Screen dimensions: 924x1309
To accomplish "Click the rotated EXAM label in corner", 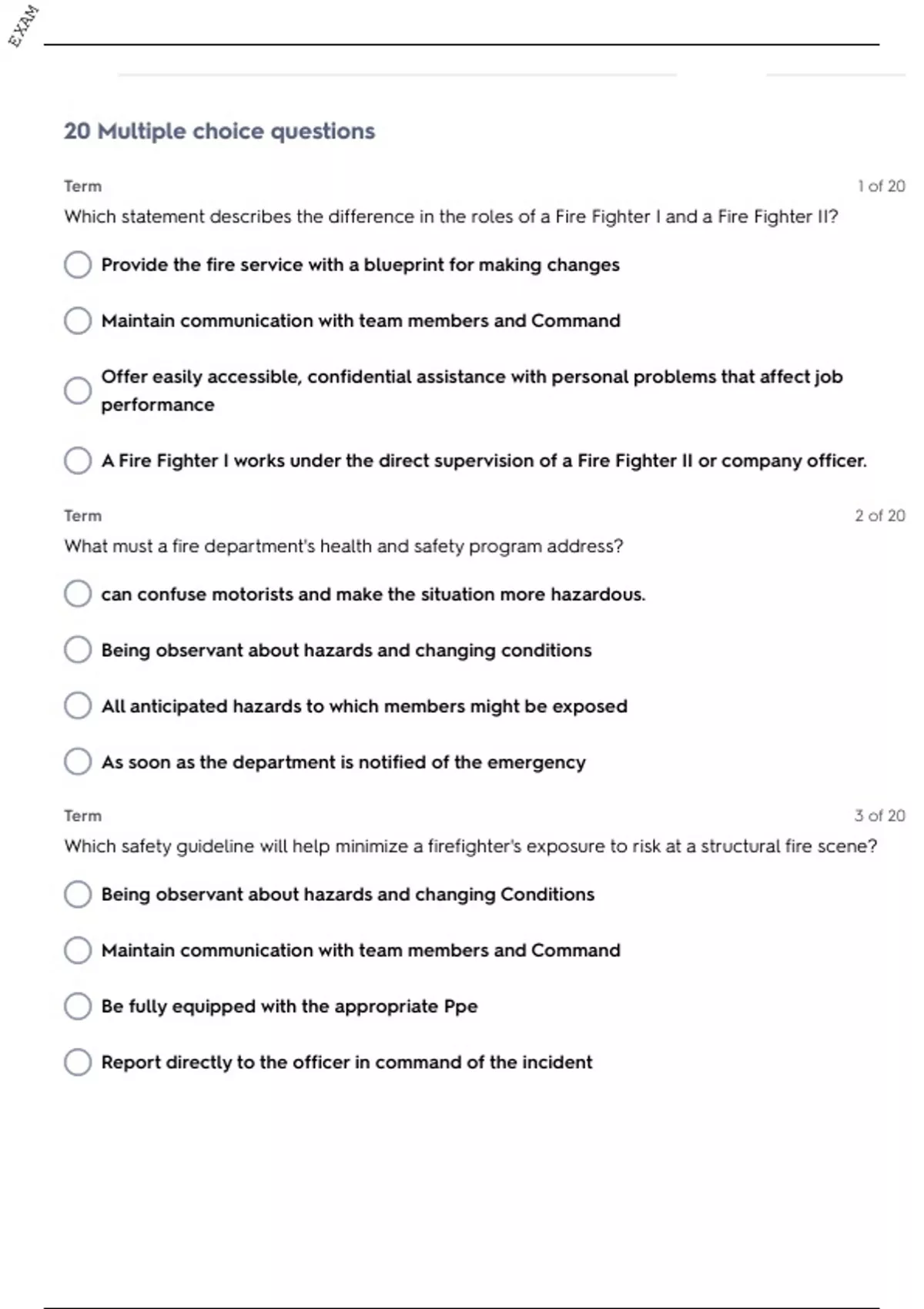I will [23, 25].
